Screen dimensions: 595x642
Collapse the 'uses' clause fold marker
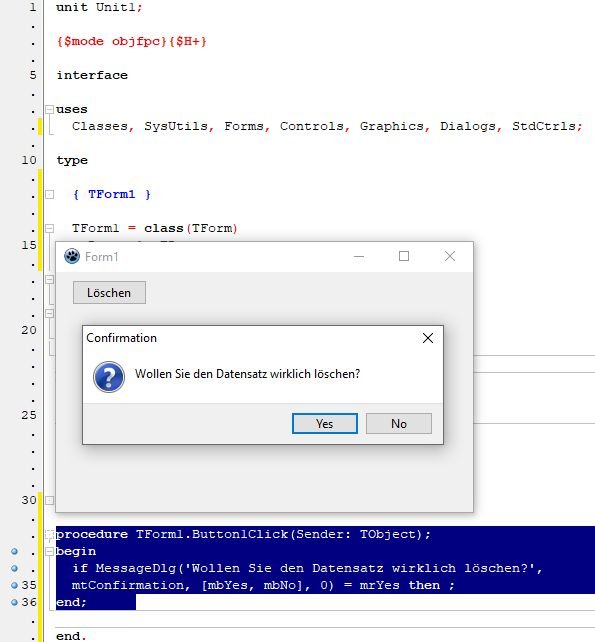tap(50, 109)
